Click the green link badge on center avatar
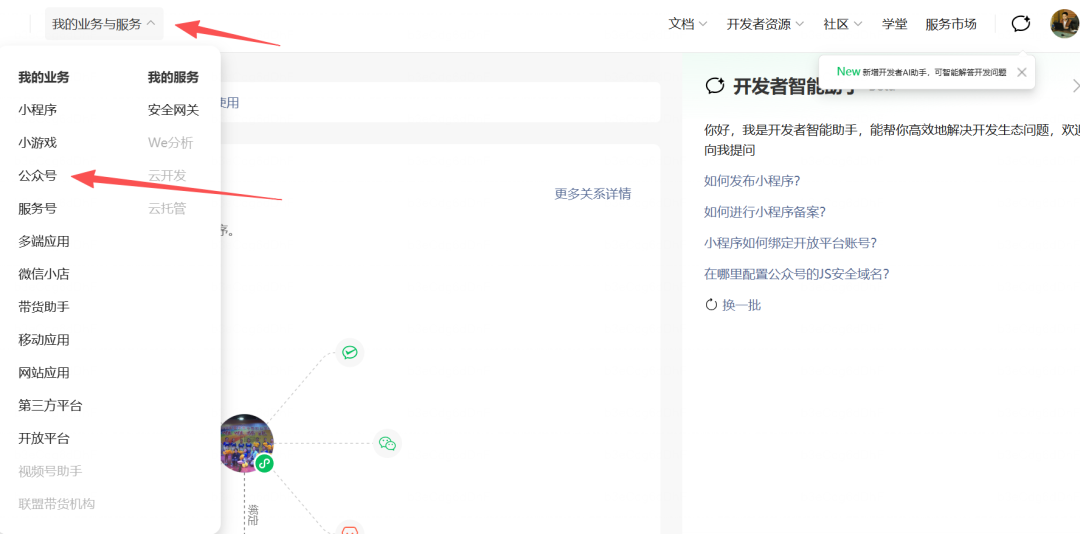The image size is (1080, 534). (264, 463)
